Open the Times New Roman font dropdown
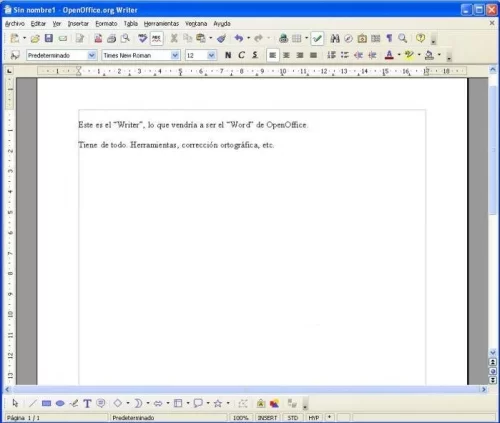Image resolution: width=500 pixels, height=423 pixels. pyautogui.click(x=175, y=55)
